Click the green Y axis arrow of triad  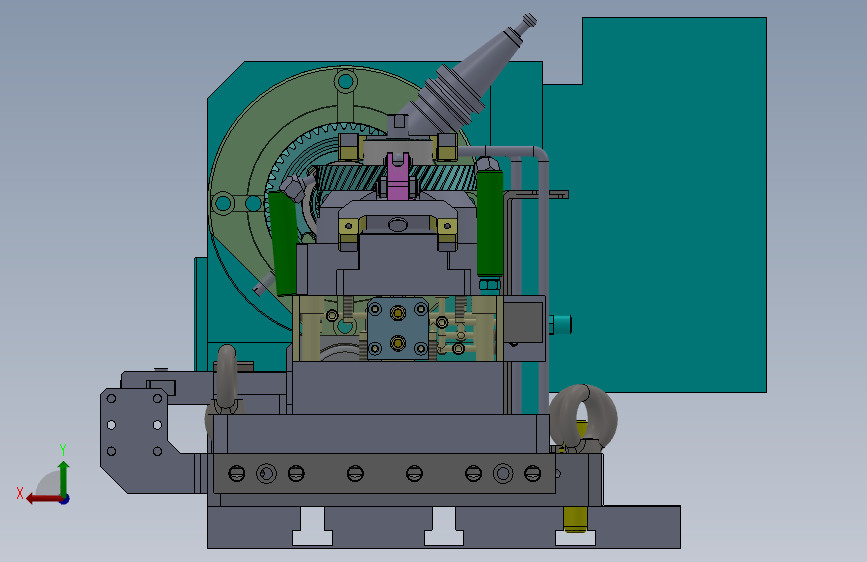point(64,477)
